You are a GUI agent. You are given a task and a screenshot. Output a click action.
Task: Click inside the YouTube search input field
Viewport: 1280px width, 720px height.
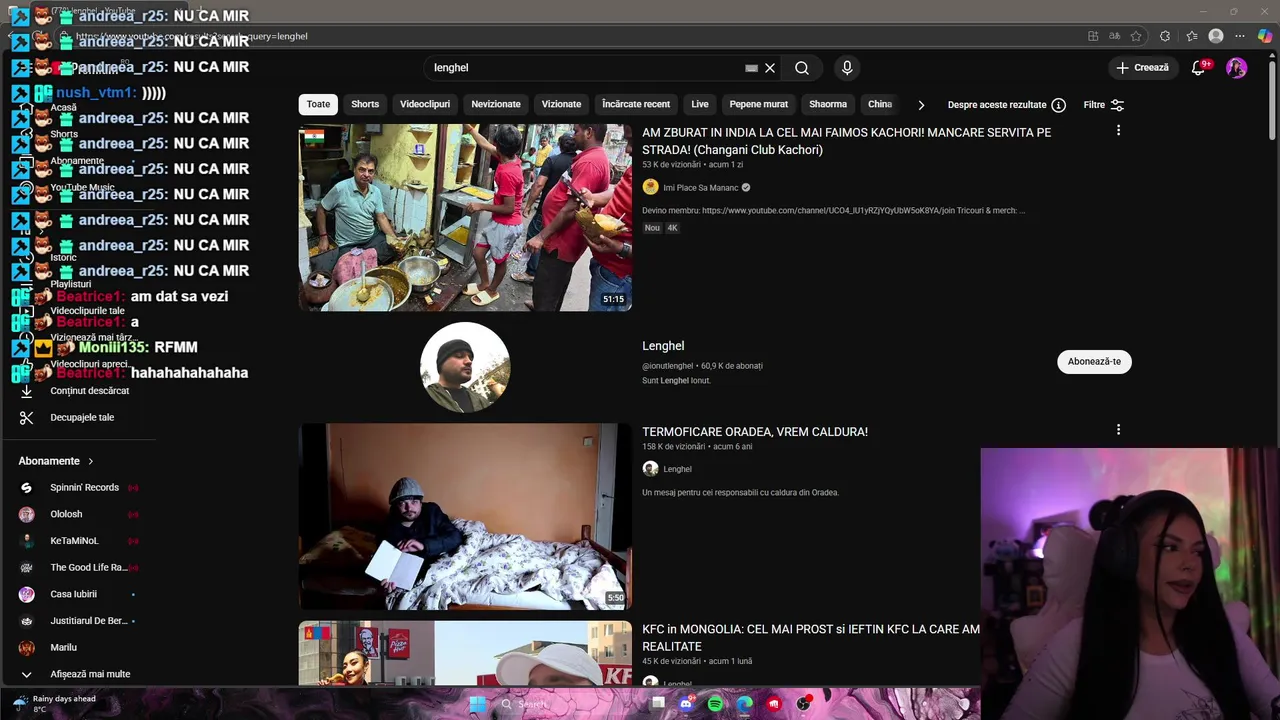(x=585, y=68)
